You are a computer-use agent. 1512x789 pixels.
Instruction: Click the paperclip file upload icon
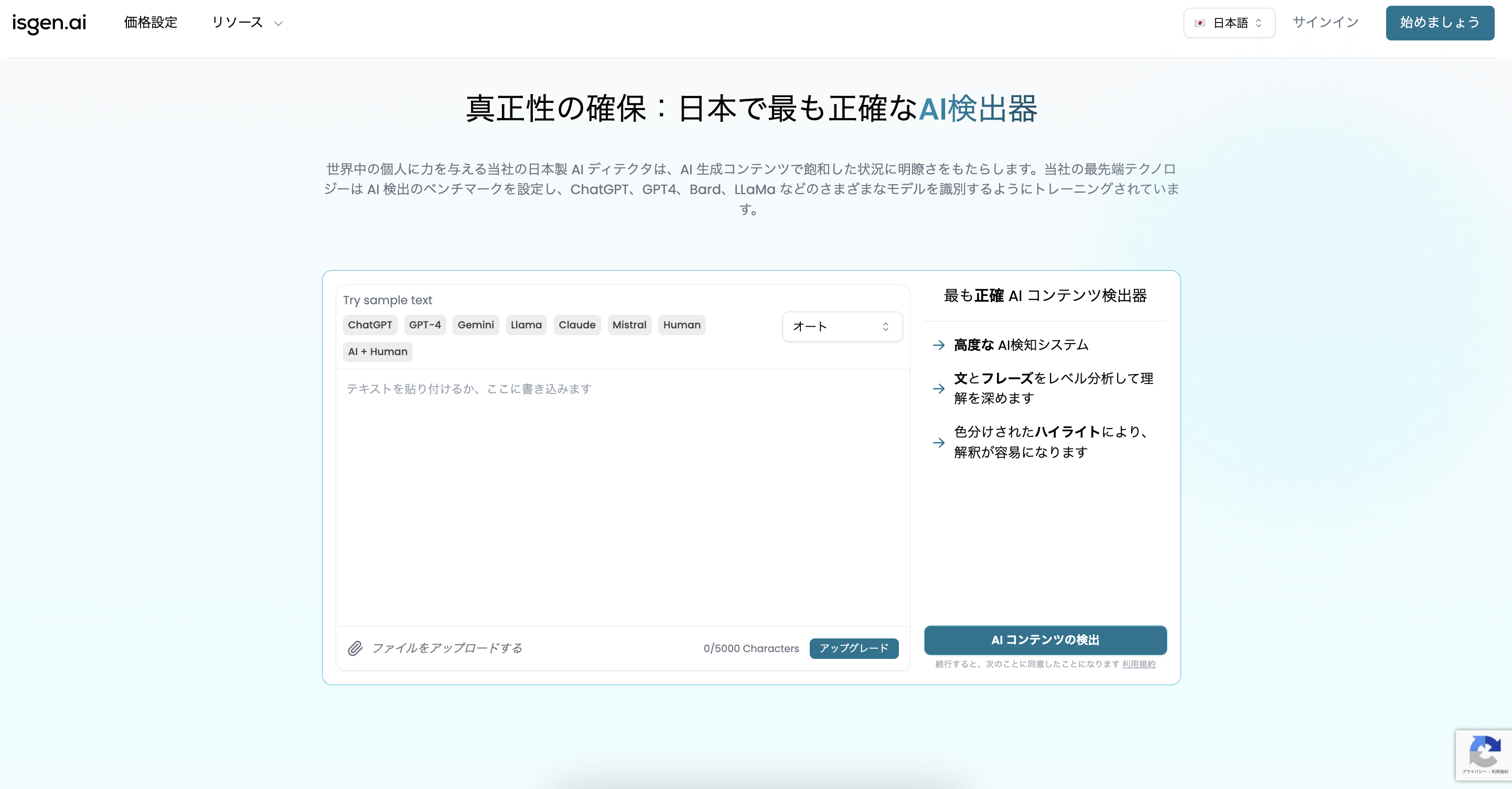point(355,648)
